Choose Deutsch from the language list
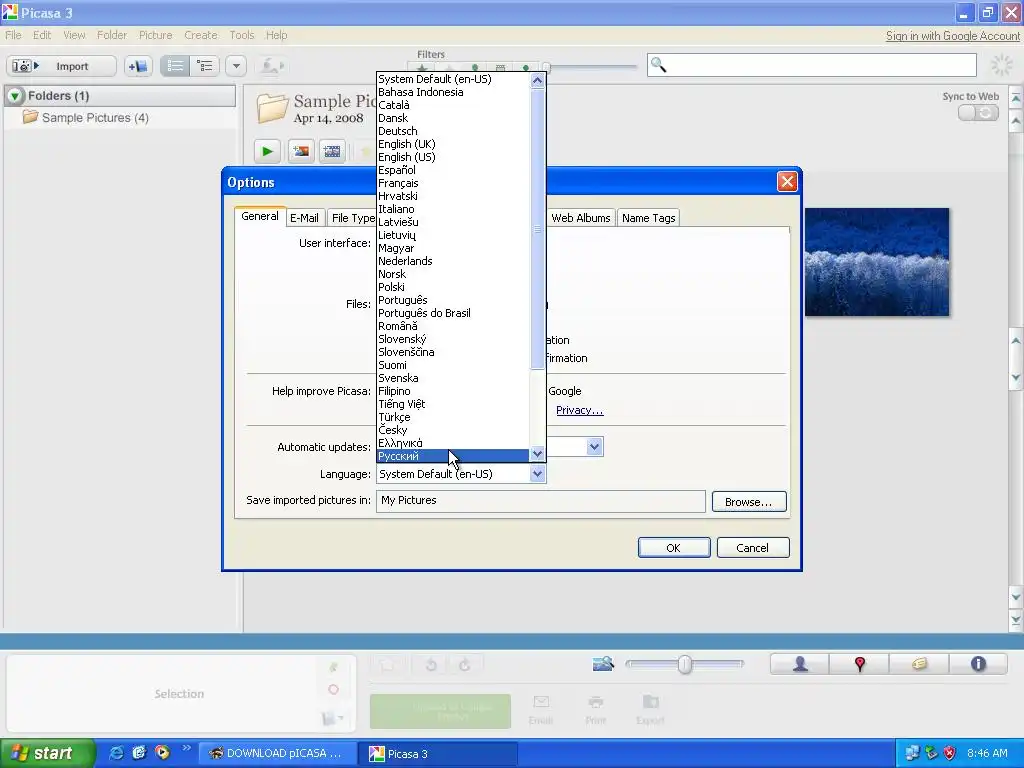The height and width of the screenshot is (768, 1024). coord(453,131)
